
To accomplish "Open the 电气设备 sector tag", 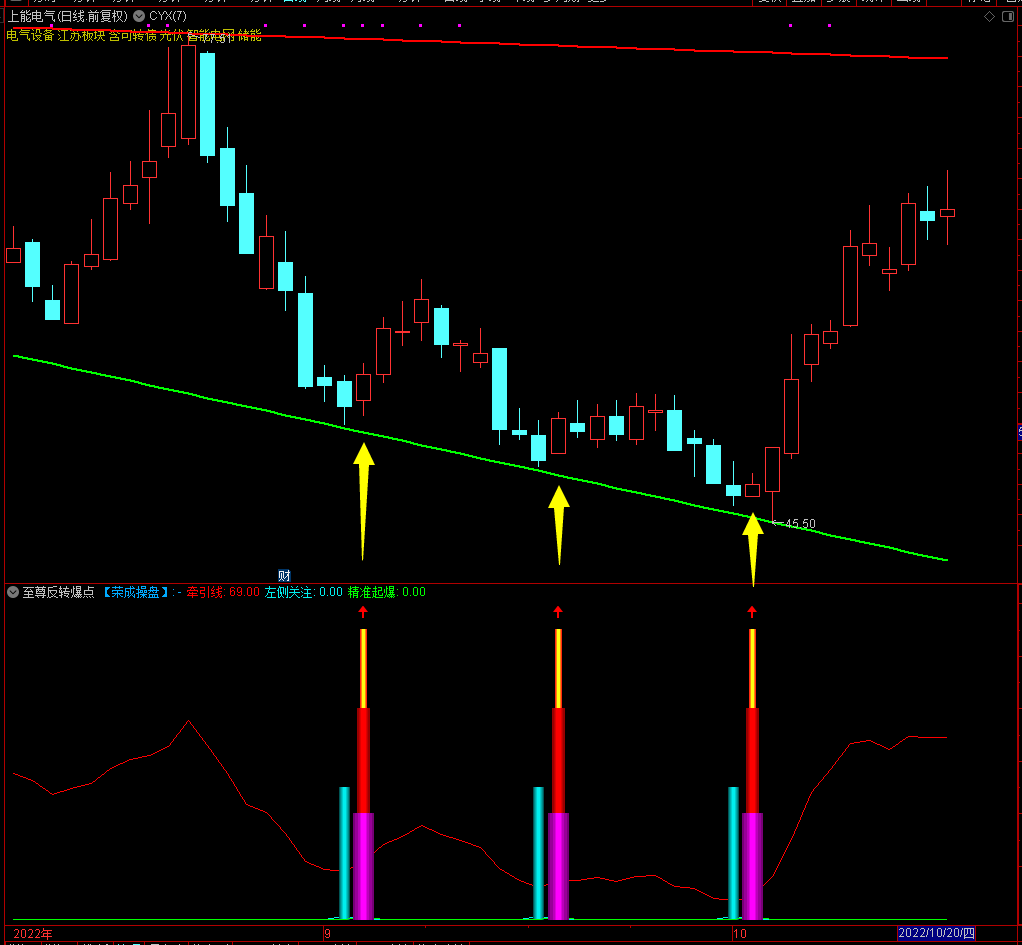I will (30, 35).
